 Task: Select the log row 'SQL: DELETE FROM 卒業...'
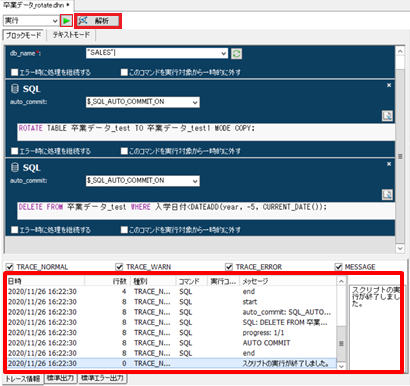coord(172,323)
